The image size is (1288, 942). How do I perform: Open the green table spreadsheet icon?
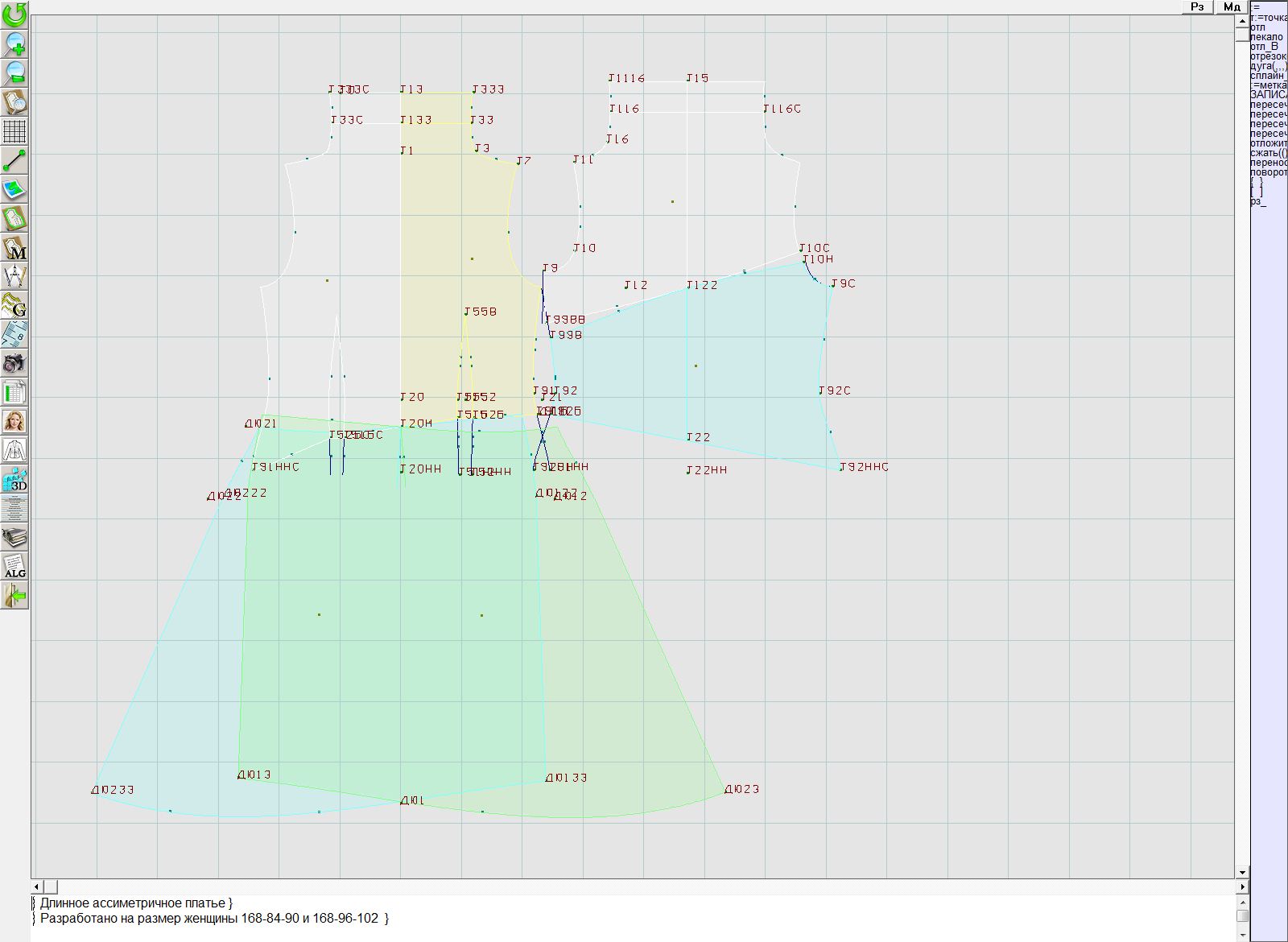[14, 393]
